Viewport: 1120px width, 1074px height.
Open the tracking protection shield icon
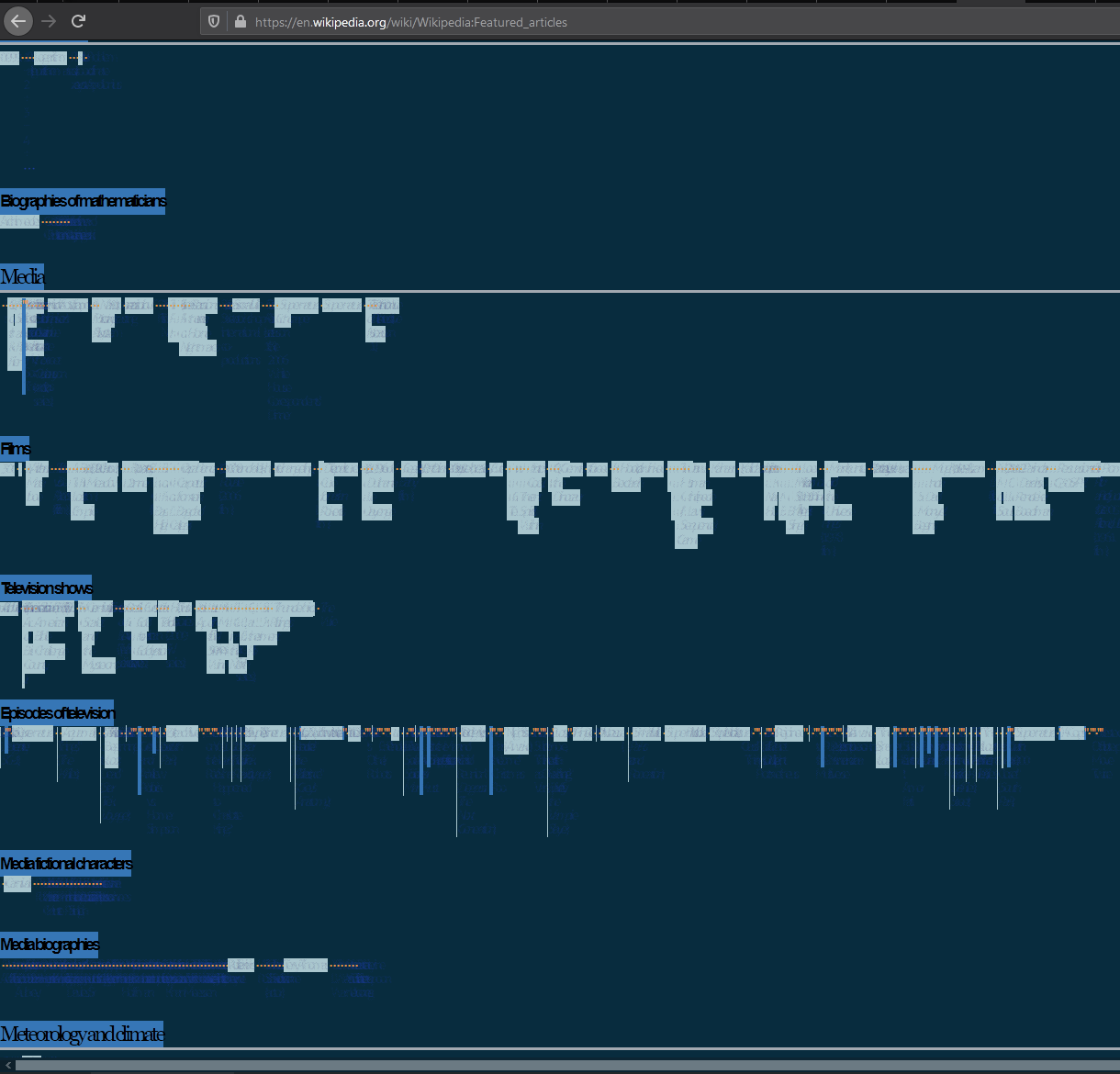pos(214,22)
